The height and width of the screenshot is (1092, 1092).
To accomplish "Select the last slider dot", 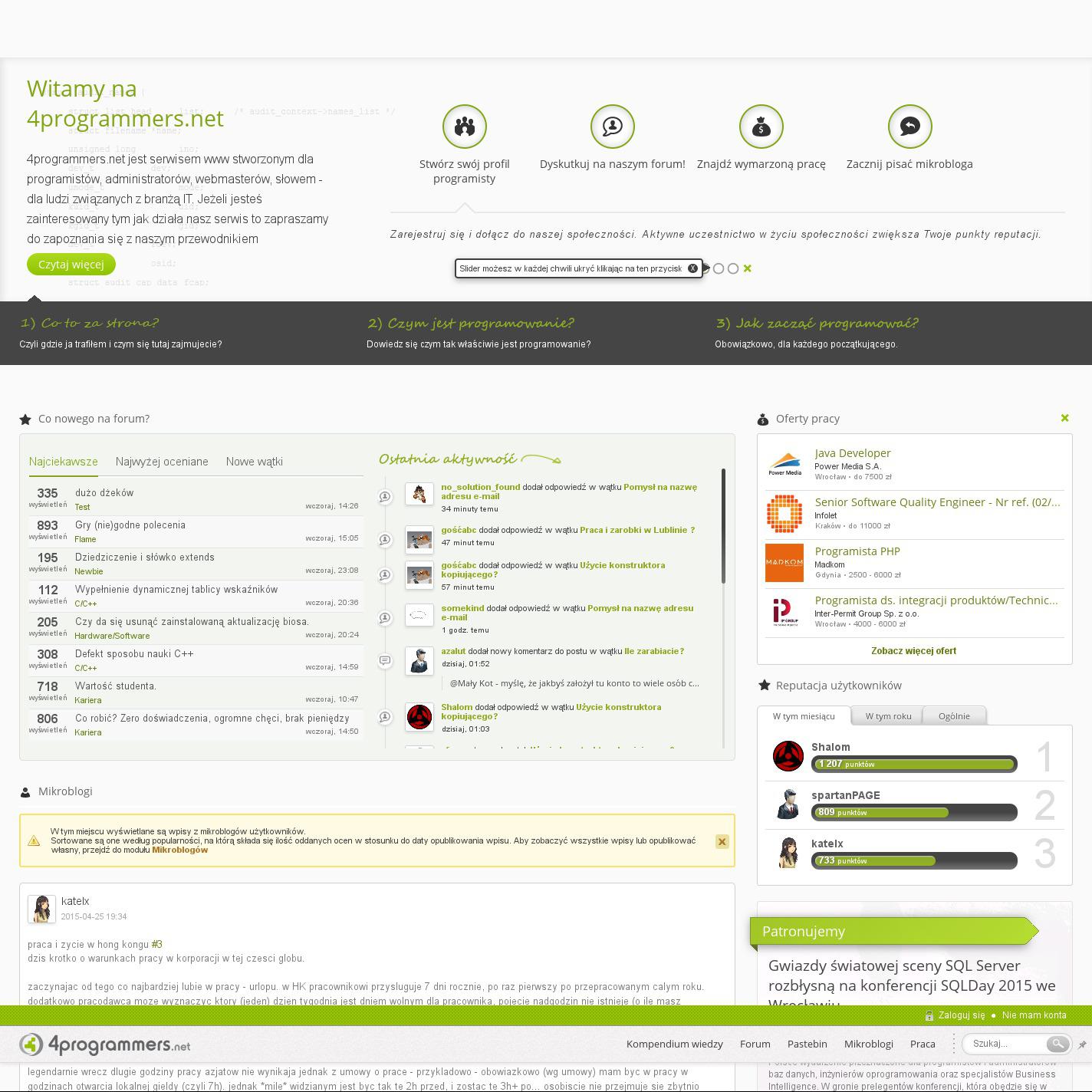I will tap(733, 268).
